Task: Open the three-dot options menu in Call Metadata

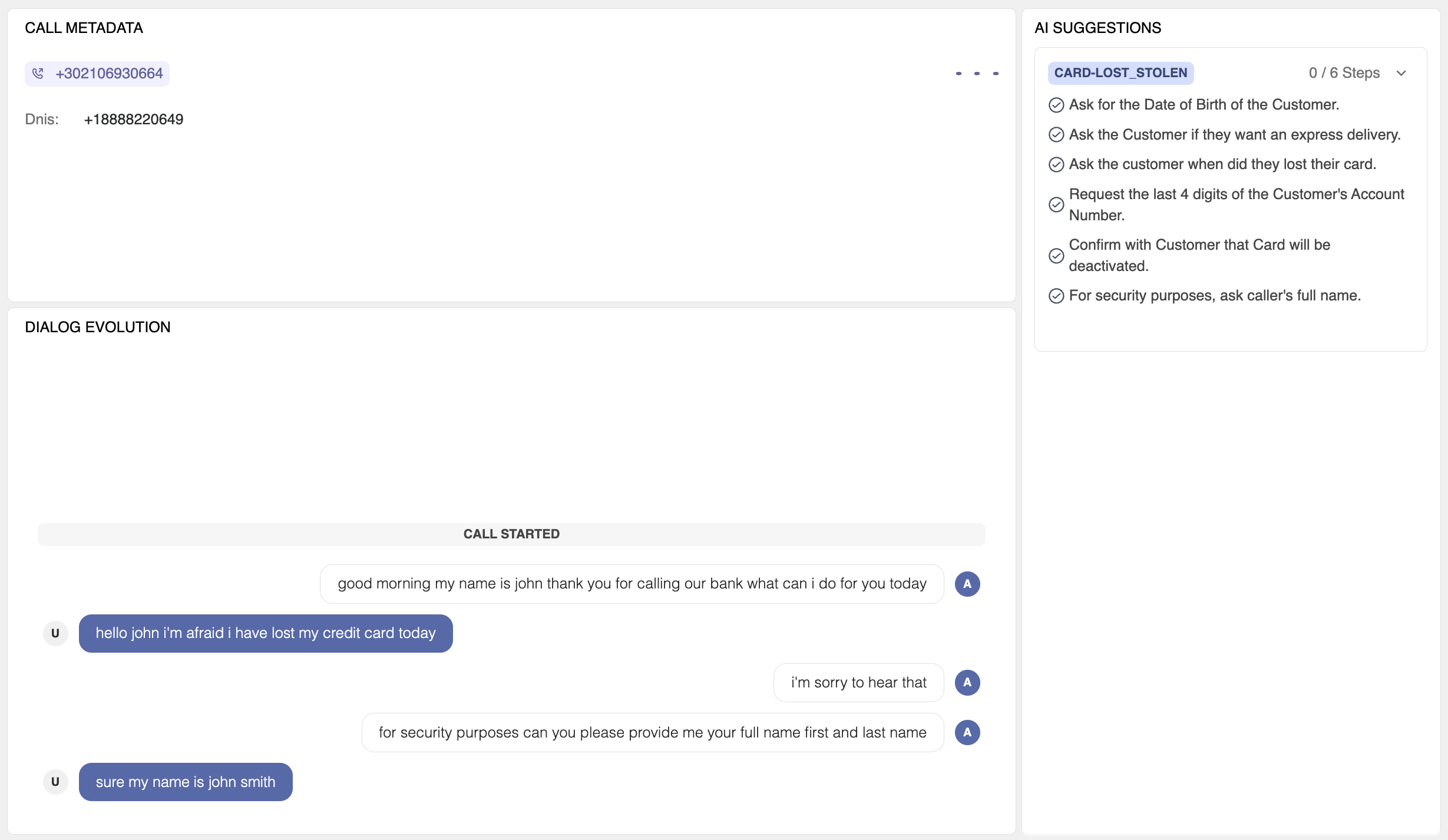Action: [x=976, y=73]
